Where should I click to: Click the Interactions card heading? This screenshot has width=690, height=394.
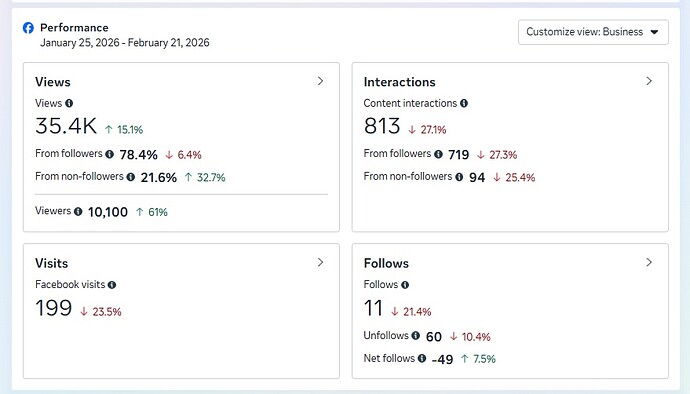(x=400, y=82)
